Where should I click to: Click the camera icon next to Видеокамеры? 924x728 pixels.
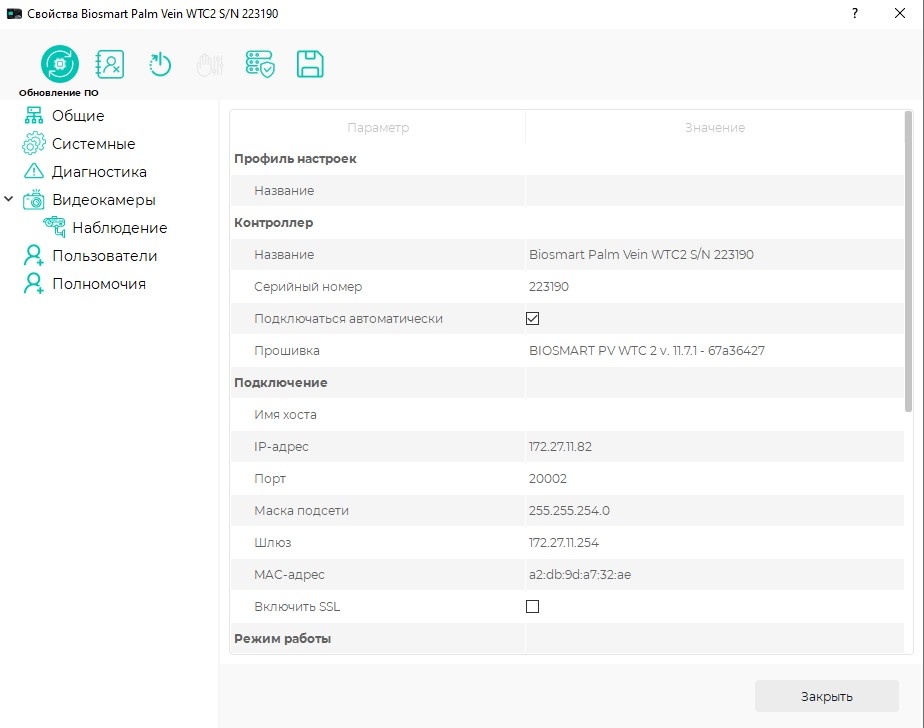pos(34,199)
